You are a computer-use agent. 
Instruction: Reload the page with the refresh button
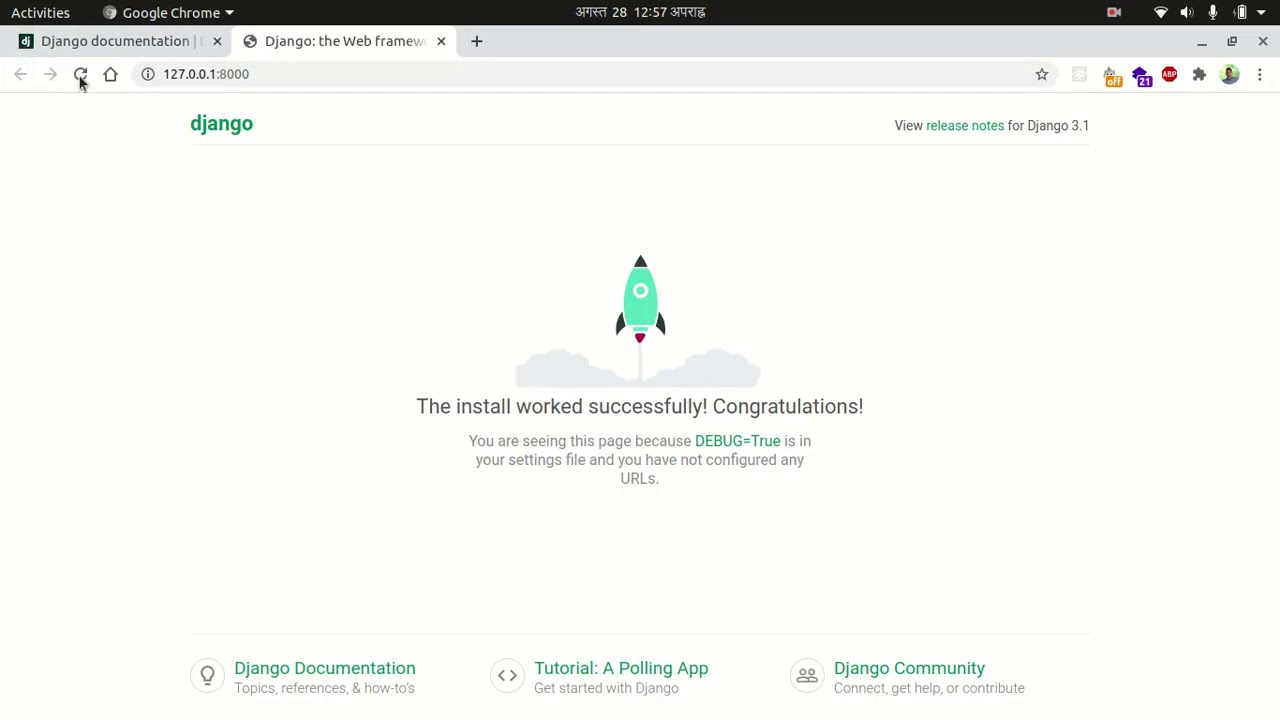80,74
